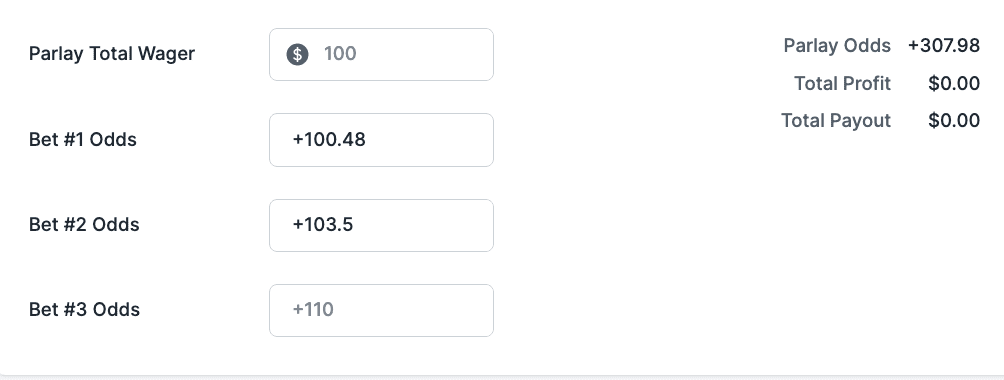The image size is (1004, 380).
Task: Focus the Parlay Total Wager input field
Action: 381,54
